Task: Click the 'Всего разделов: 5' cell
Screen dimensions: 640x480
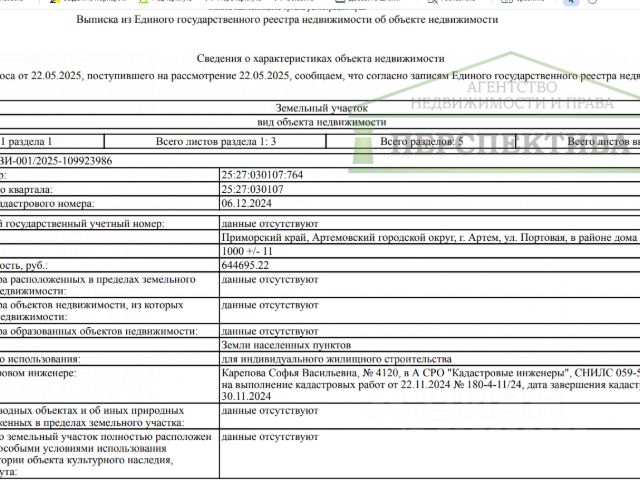Action: 421,142
